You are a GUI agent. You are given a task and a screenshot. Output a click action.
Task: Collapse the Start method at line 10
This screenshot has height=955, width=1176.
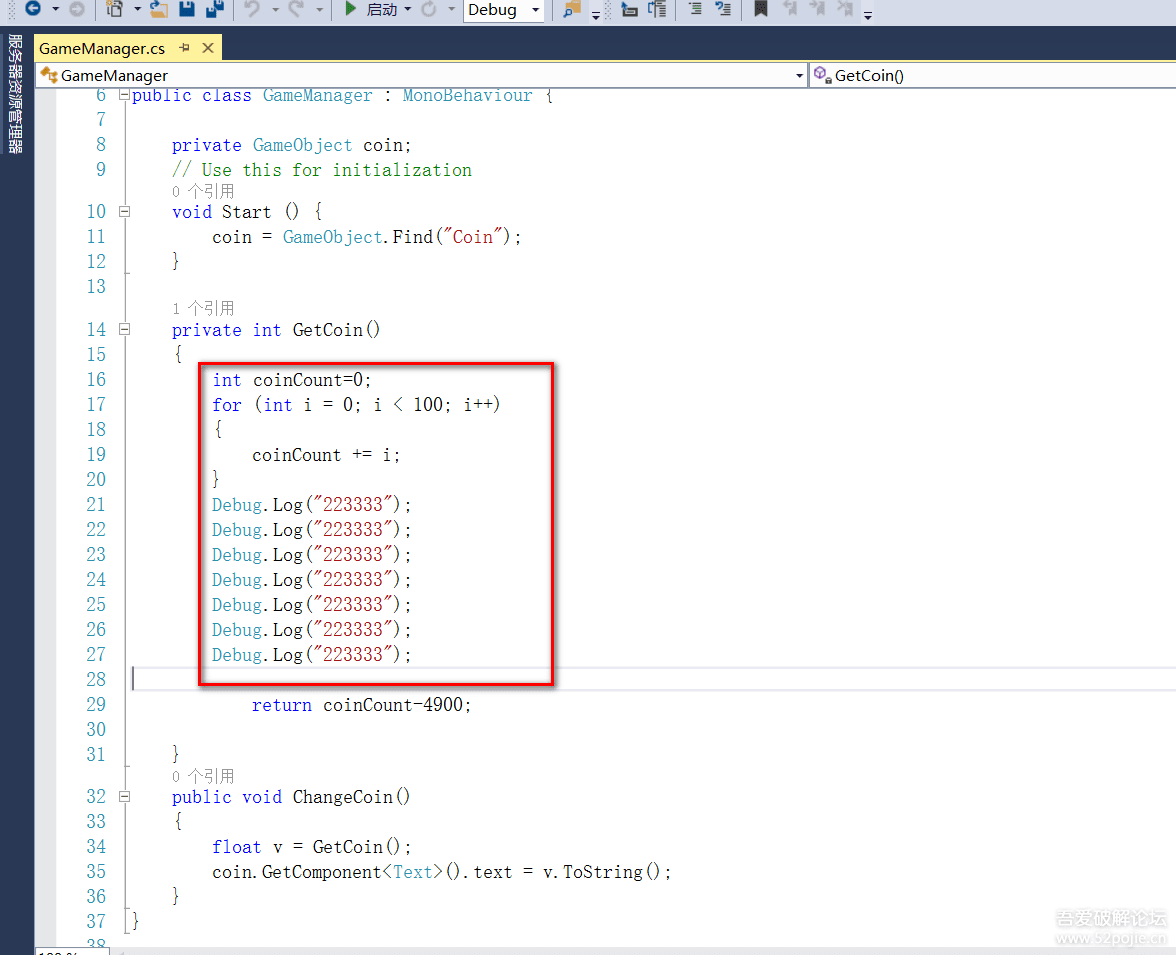click(124, 212)
